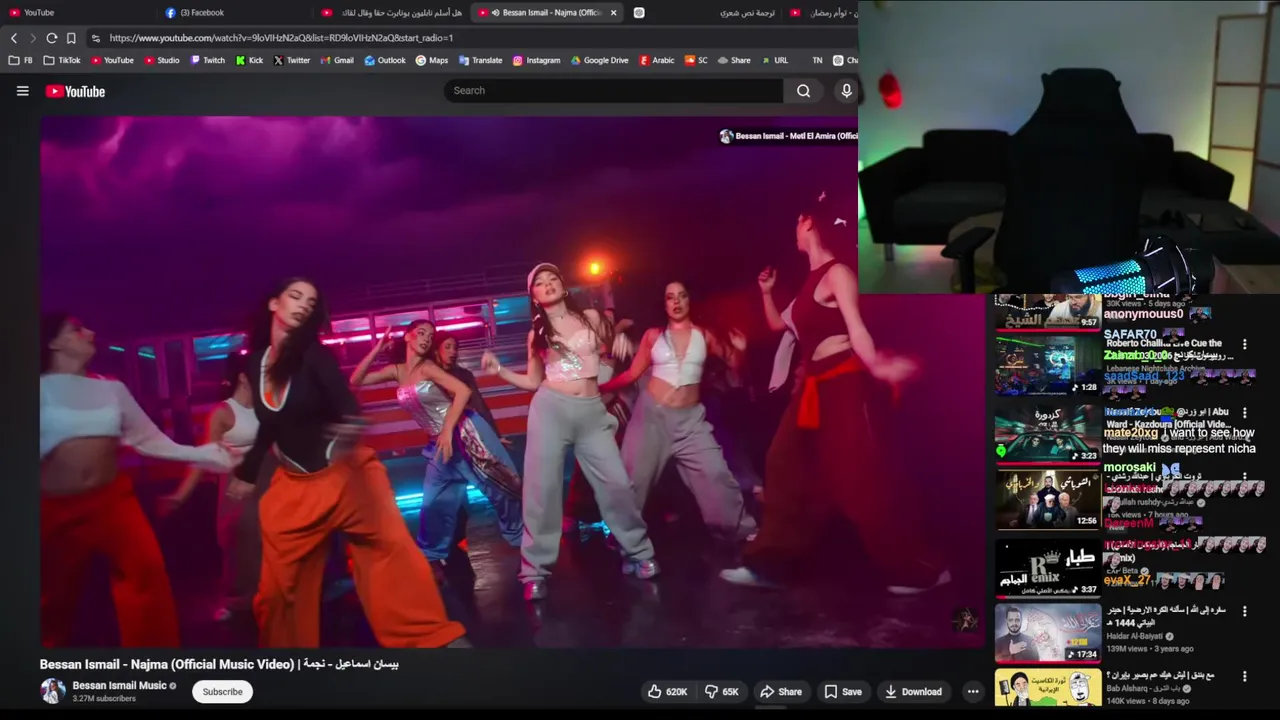Viewport: 1280px width, 720px height.
Task: Reload the current page
Action: 52,38
